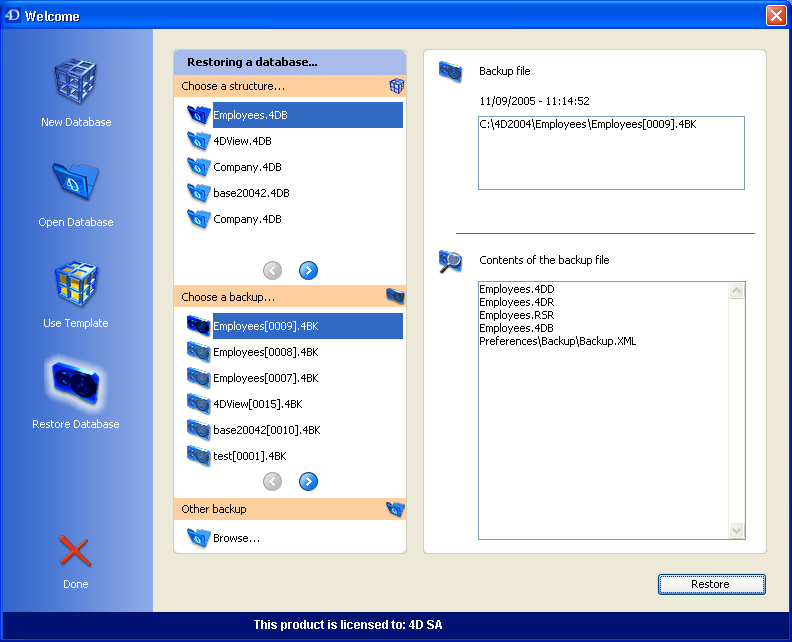Go to next page of structures

pyautogui.click(x=308, y=270)
